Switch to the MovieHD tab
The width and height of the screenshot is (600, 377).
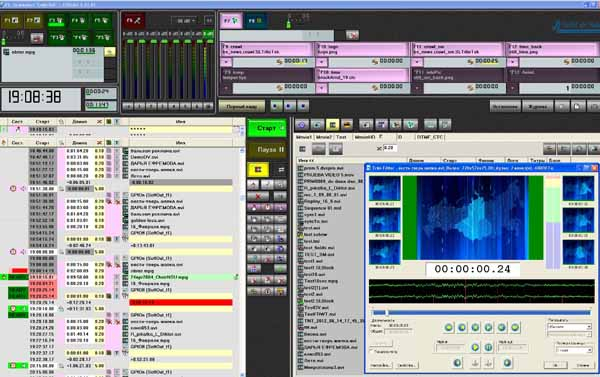(x=364, y=137)
